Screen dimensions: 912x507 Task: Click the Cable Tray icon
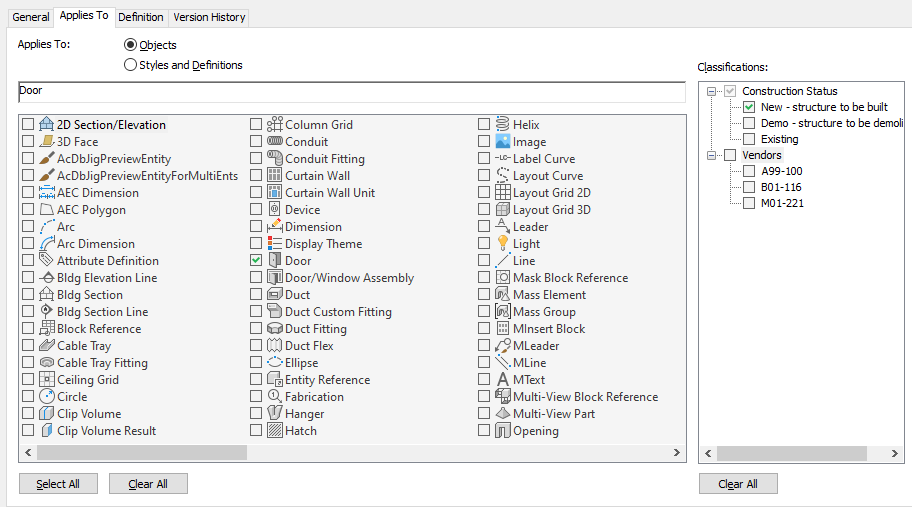pyautogui.click(x=47, y=346)
